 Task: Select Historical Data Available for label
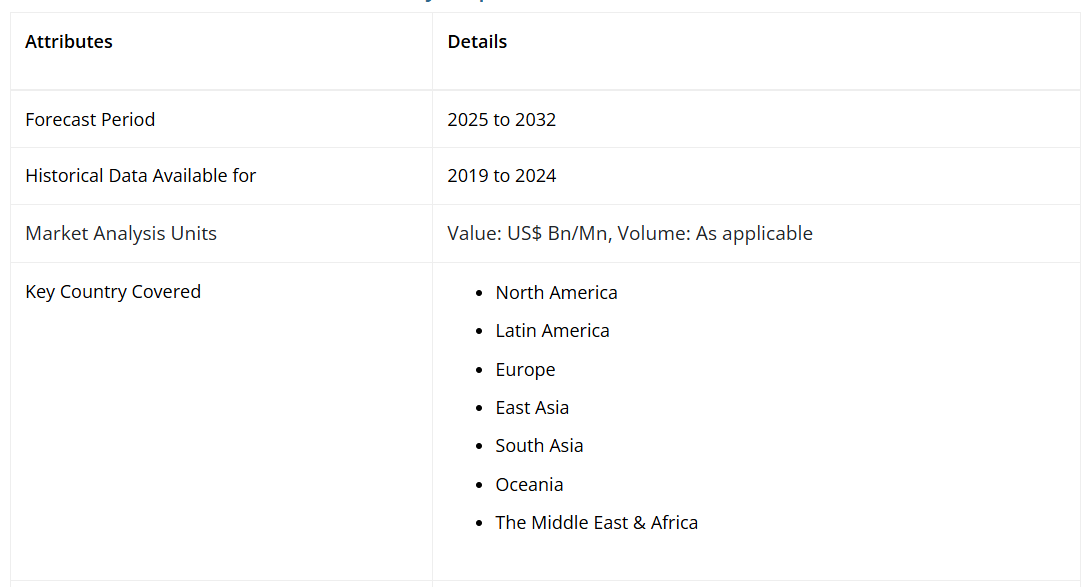pyautogui.click(x=141, y=176)
